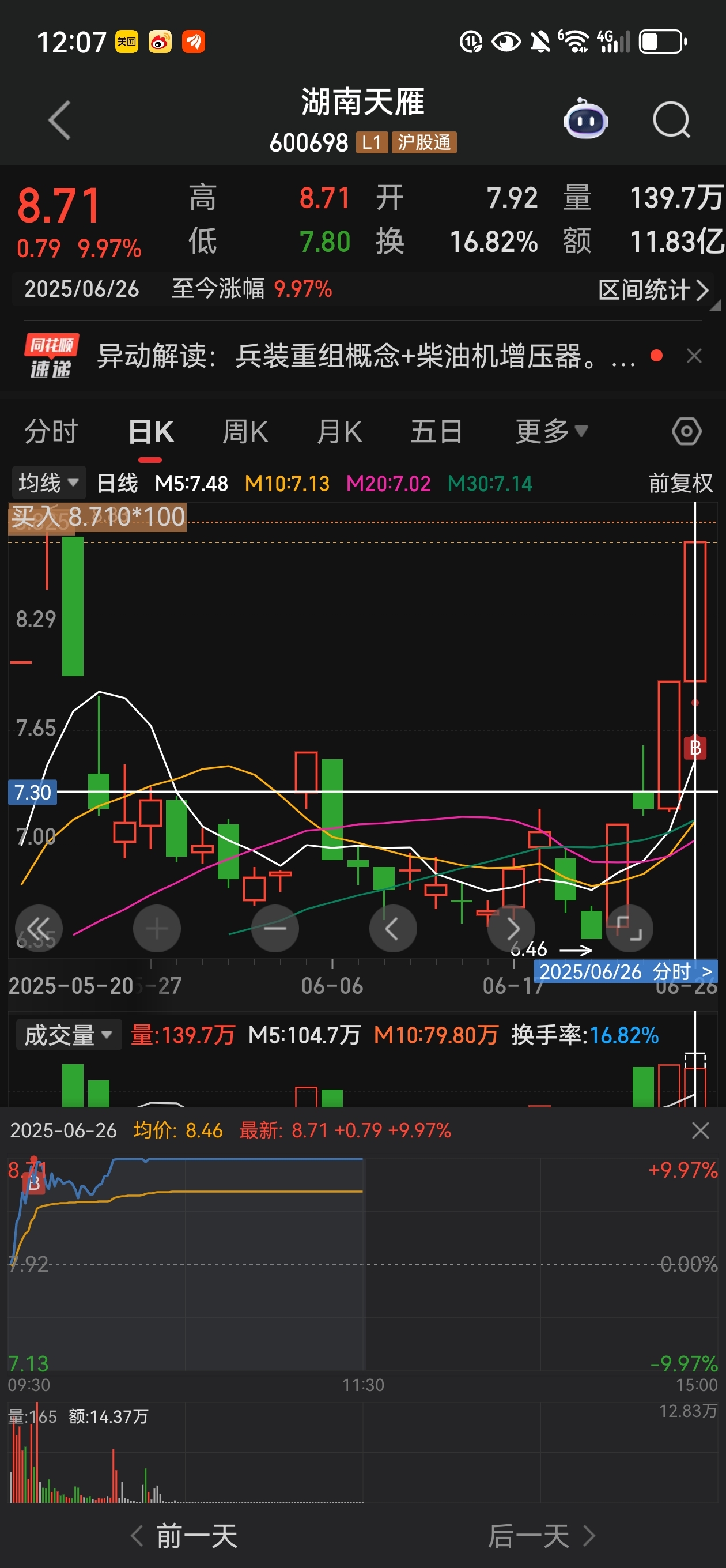Tap the 2025/06/26 date field
Screen dimensions: 726x1568
pos(82,289)
